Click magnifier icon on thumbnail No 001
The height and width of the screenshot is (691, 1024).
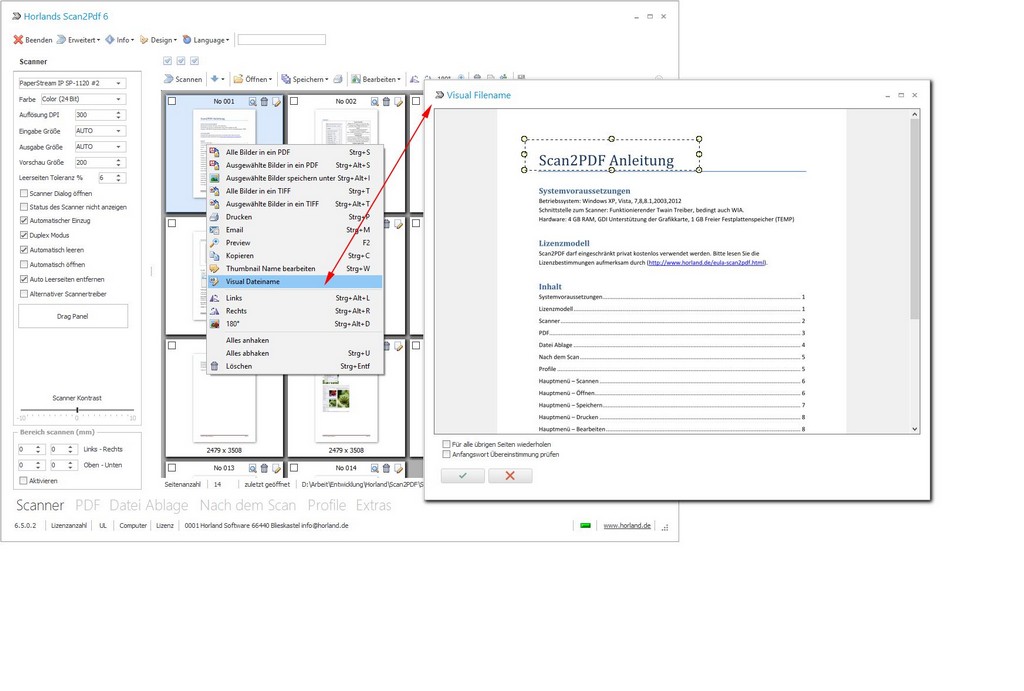point(252,101)
